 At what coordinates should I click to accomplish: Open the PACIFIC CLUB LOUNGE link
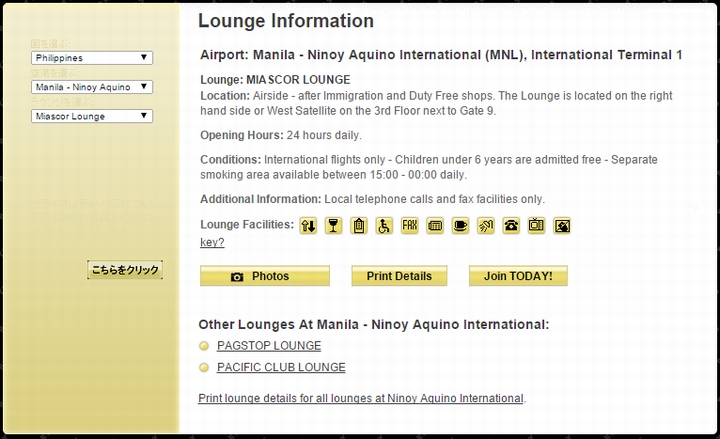coord(281,367)
